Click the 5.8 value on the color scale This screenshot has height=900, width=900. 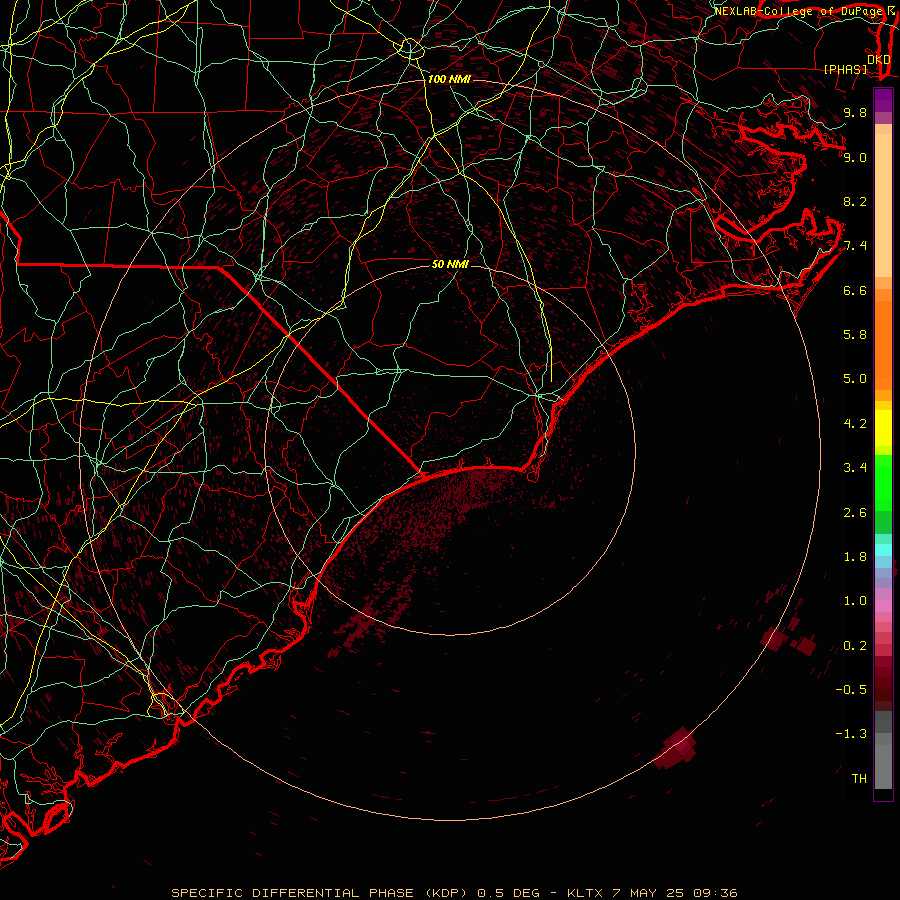pos(855,334)
